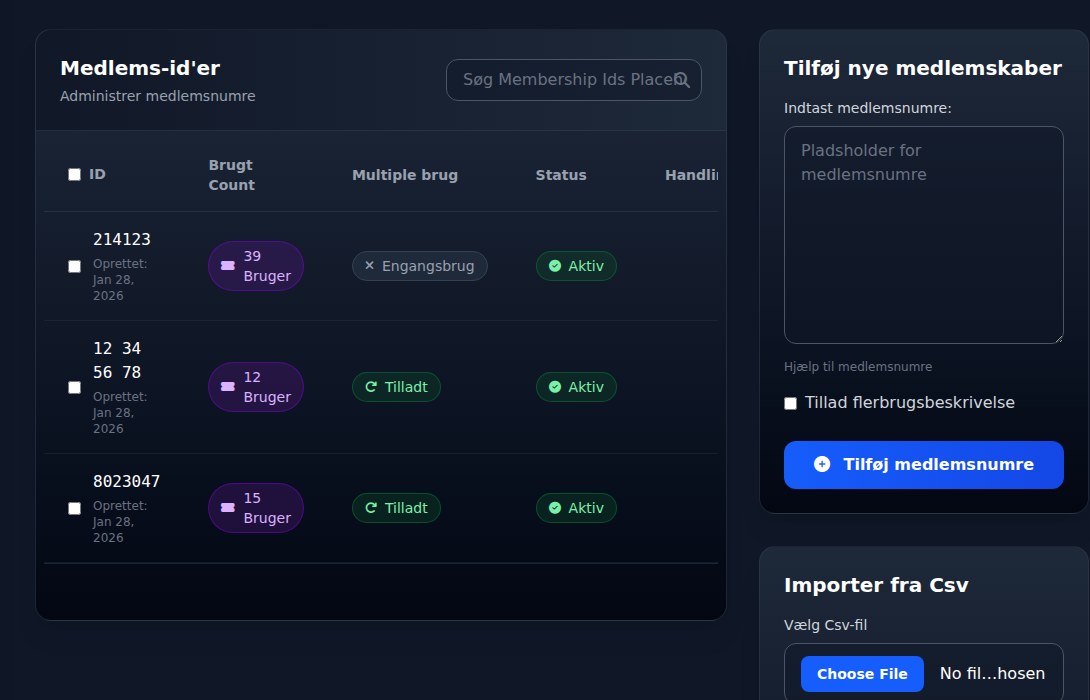Click member ID 8023047 text
This screenshot has width=1090, height=700.
127,481
